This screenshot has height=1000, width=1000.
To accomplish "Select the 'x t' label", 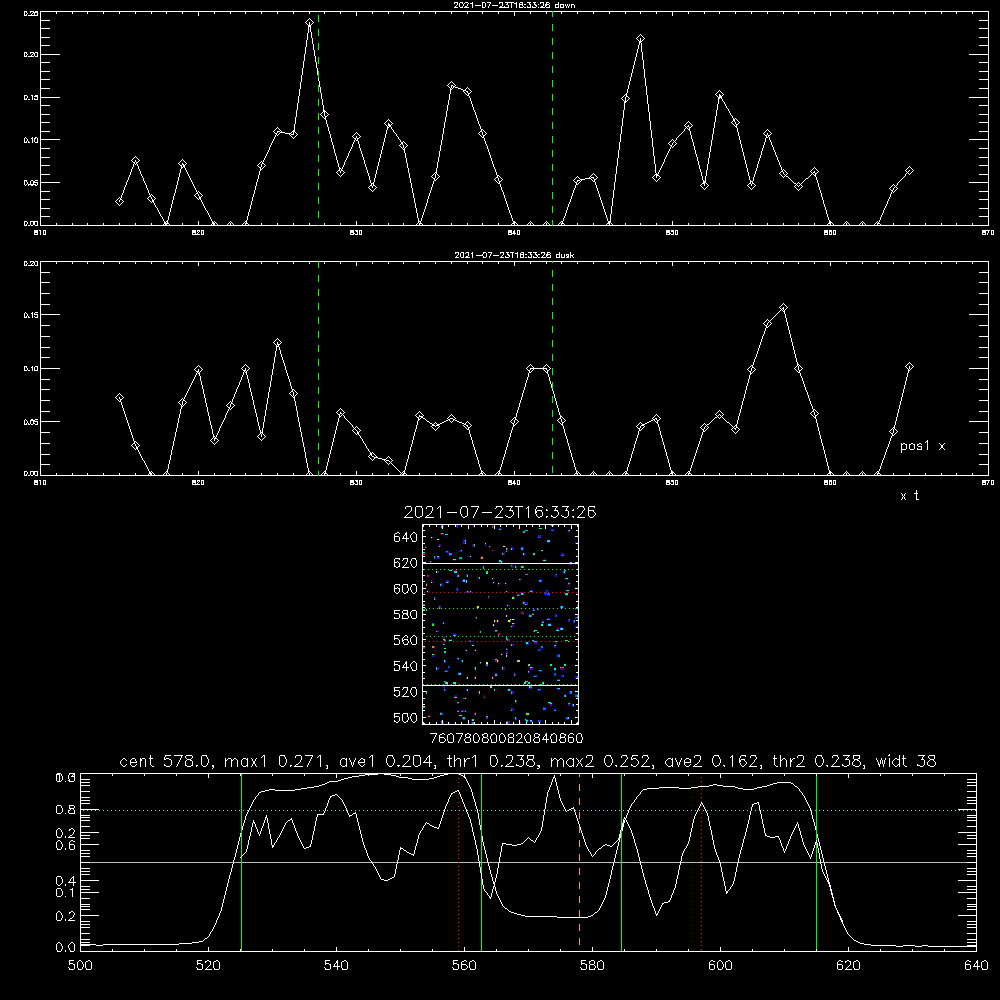I will 909,496.
